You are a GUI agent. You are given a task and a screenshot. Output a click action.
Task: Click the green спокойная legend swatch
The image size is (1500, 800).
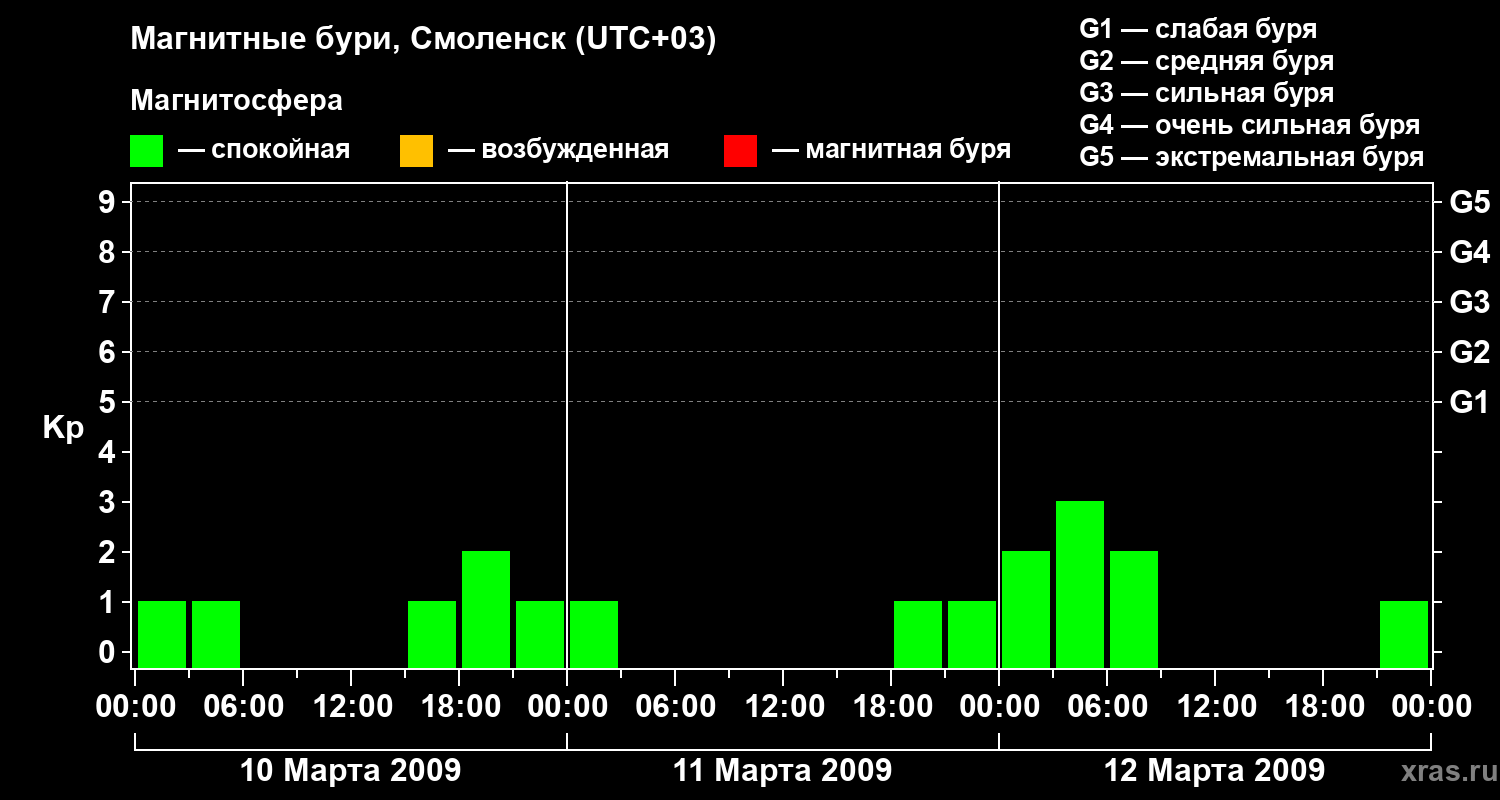(x=147, y=151)
